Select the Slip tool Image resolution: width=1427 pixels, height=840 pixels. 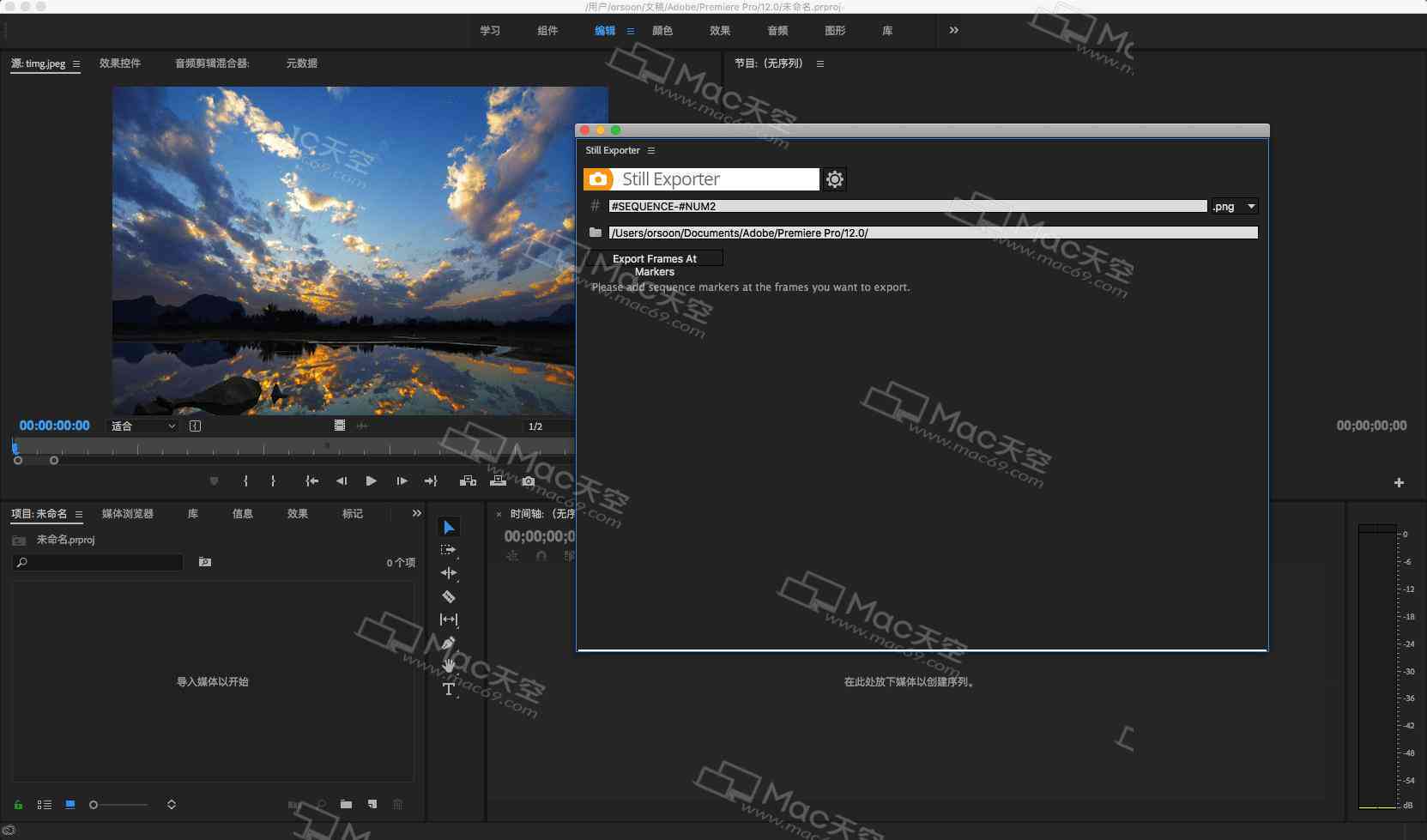448,619
